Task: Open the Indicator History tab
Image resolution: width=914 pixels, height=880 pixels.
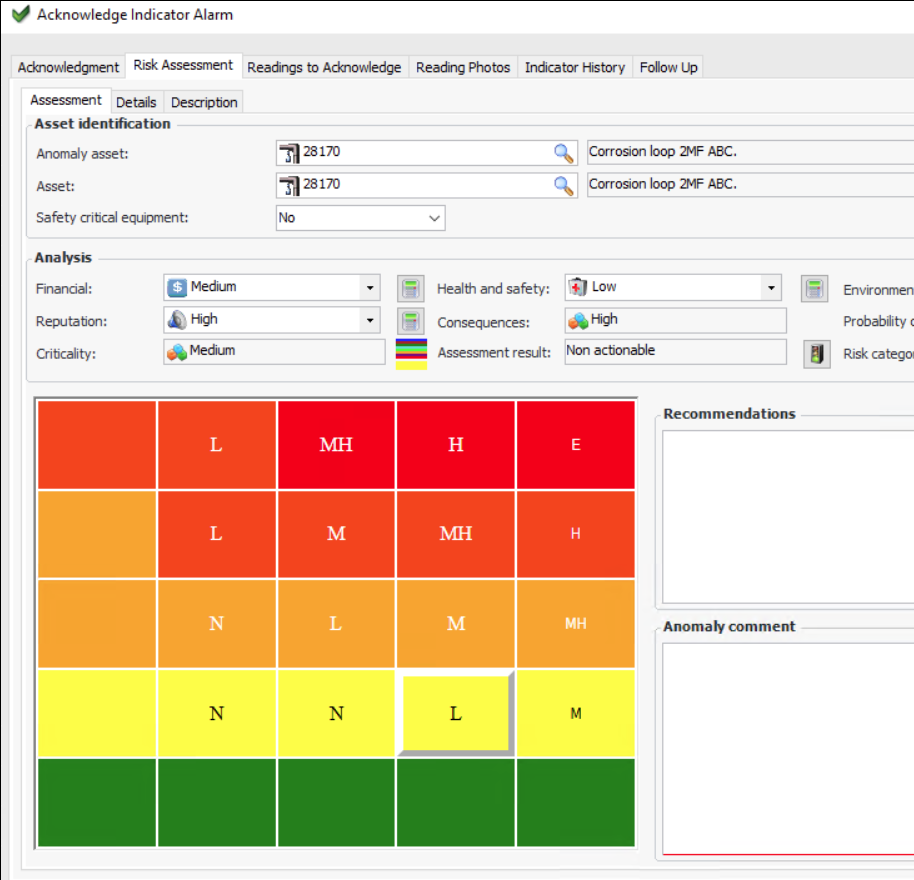Action: [574, 67]
